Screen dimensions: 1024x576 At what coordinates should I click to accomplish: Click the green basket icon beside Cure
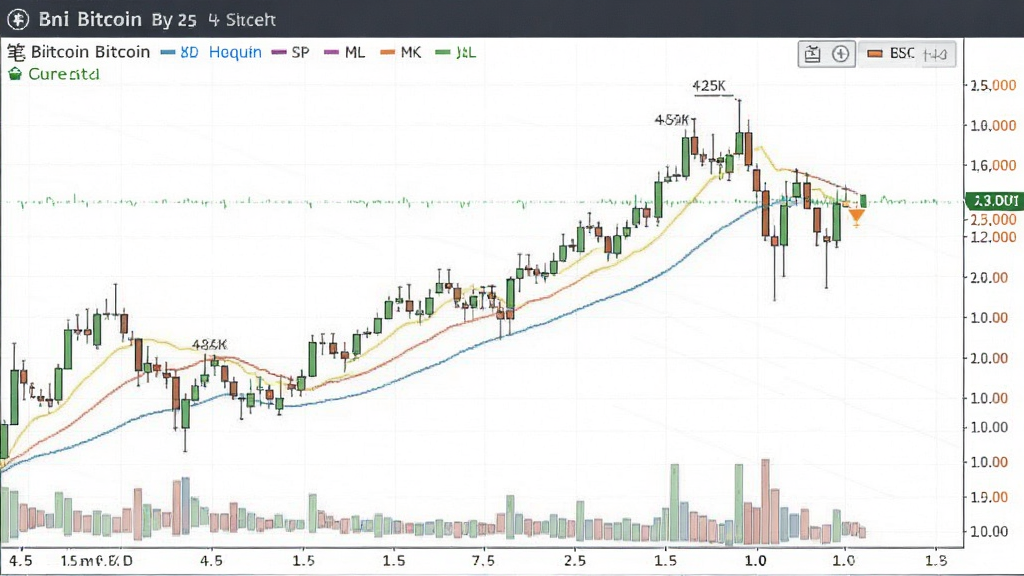[15, 74]
